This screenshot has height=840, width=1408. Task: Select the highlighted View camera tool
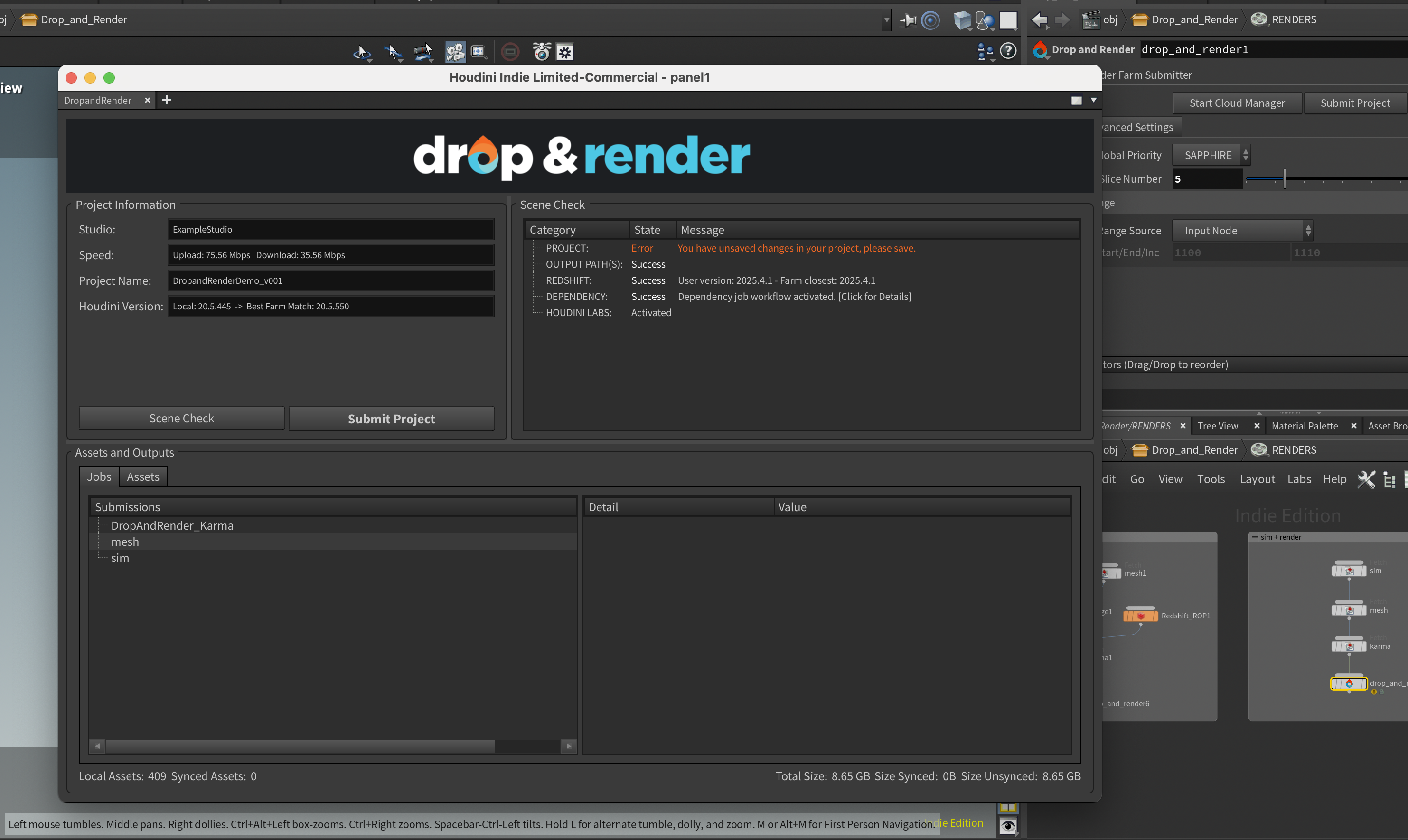point(455,52)
